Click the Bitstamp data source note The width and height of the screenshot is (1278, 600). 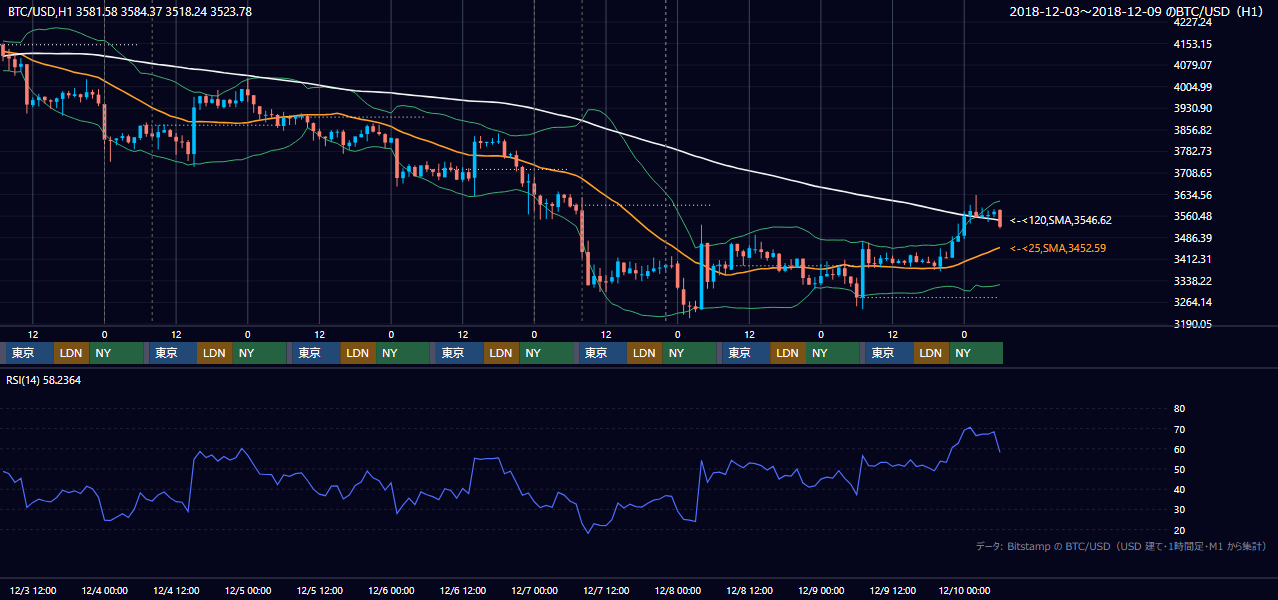click(x=1121, y=546)
